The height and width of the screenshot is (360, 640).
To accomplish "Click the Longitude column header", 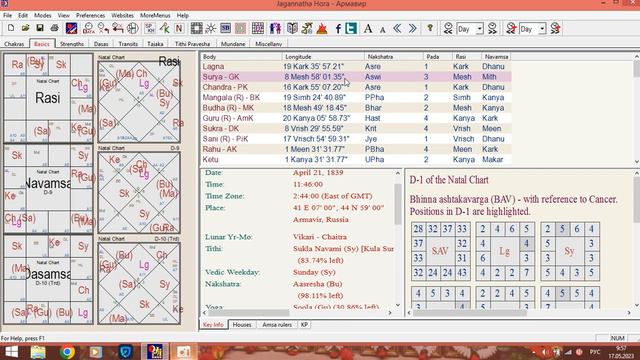I will [x=323, y=57].
